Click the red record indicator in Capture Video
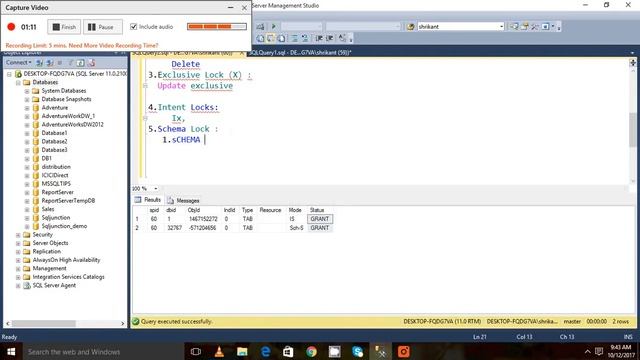 click(11, 27)
